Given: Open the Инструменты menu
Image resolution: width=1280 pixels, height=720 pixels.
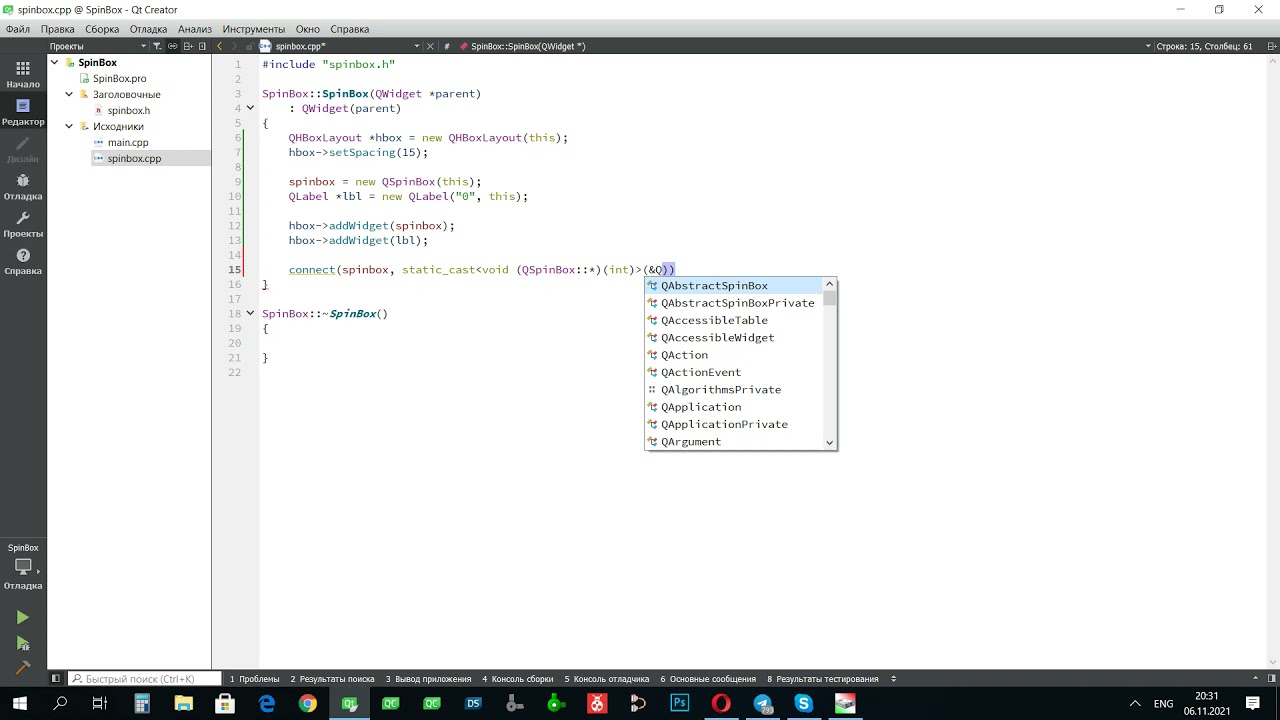Looking at the screenshot, I should pos(254,29).
